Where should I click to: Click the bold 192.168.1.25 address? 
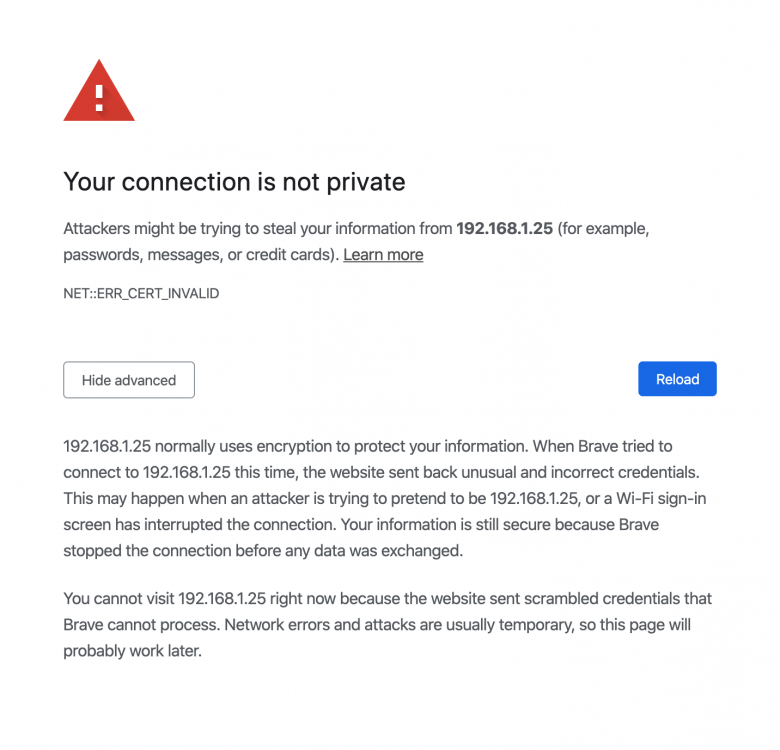pos(504,228)
